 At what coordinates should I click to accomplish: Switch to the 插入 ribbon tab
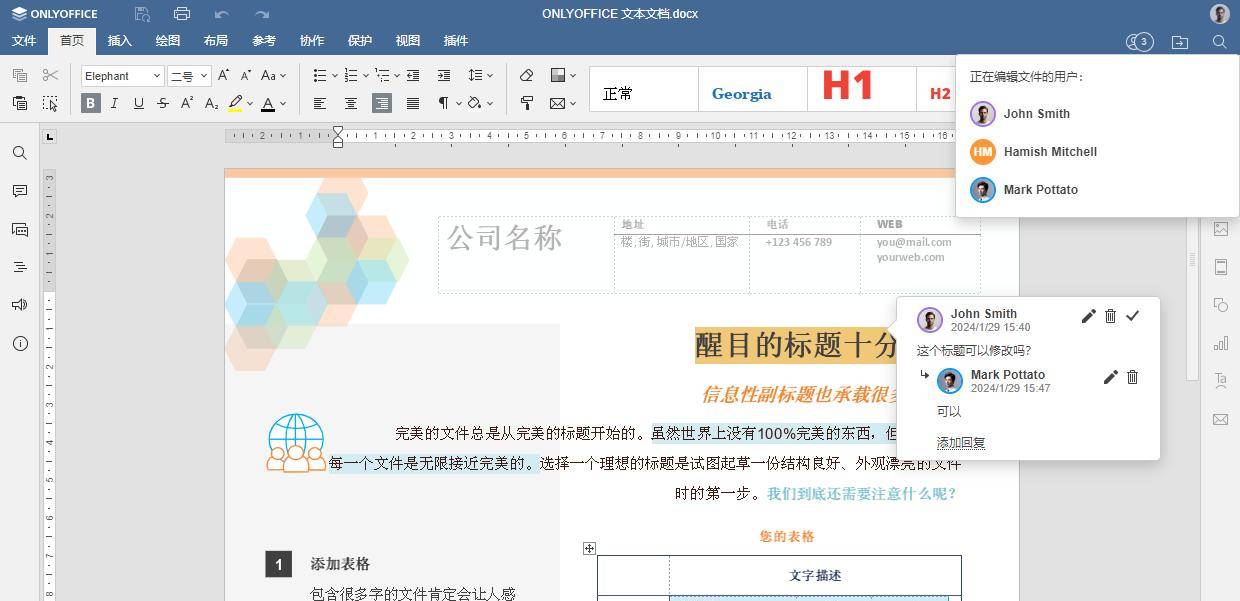pos(119,41)
